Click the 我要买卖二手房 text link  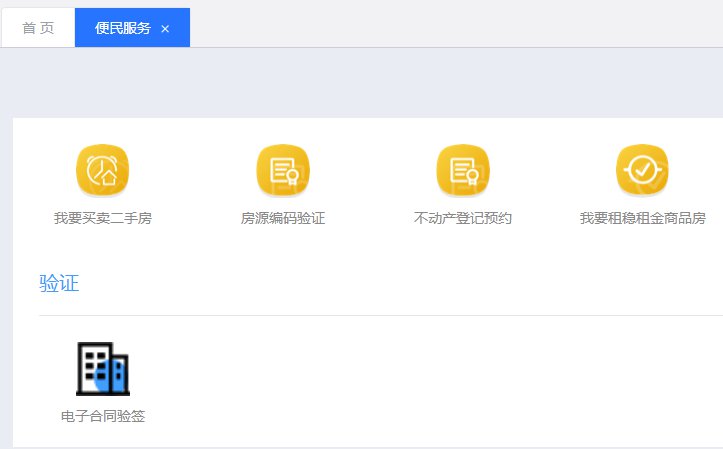[103, 218]
